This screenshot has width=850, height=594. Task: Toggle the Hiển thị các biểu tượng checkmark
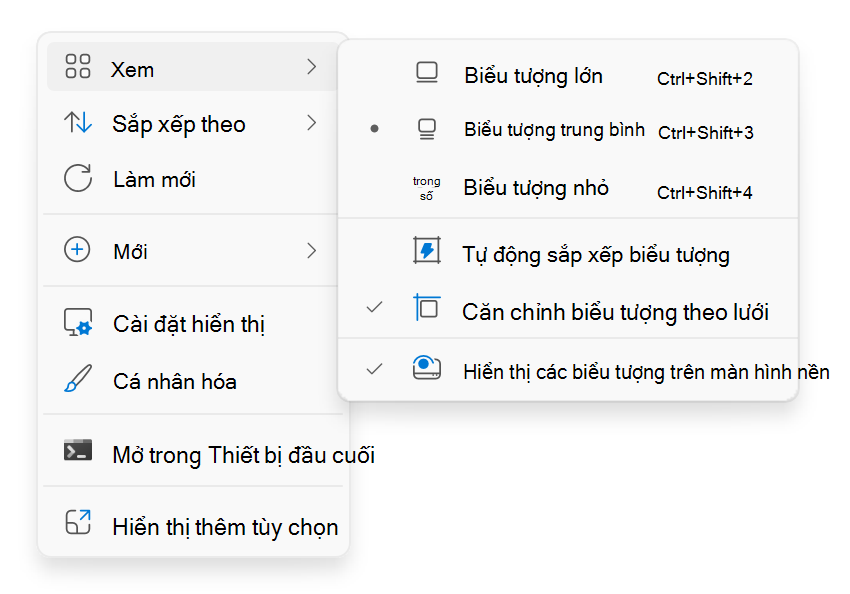(x=375, y=369)
